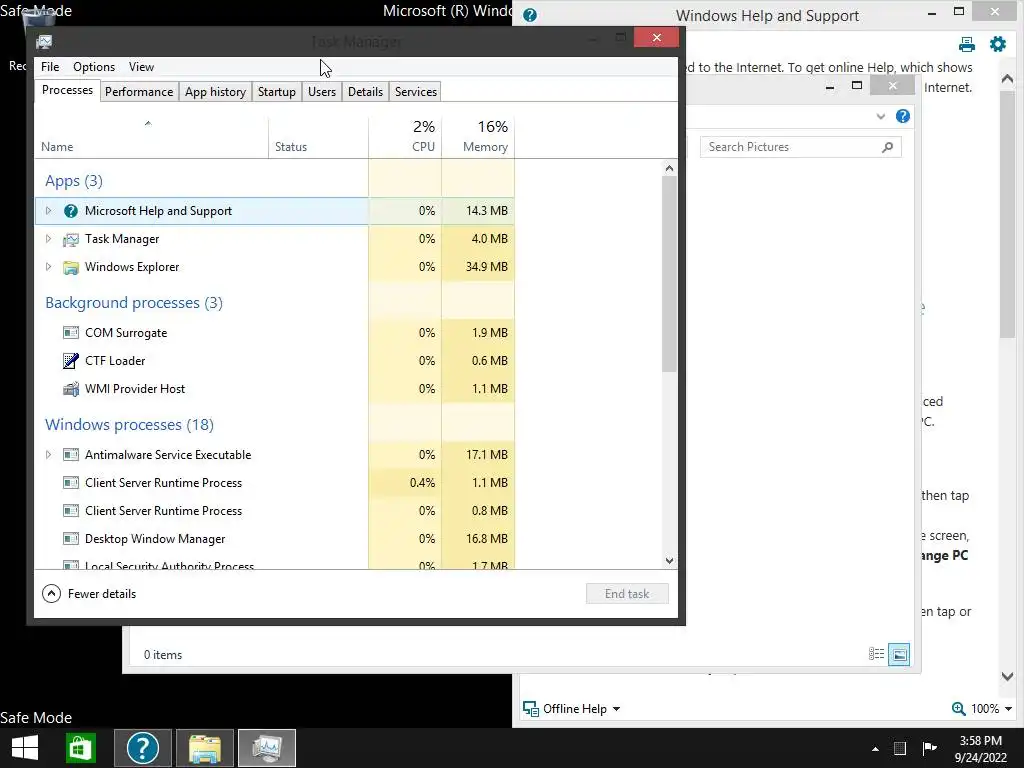Sort by the Memory column header
Viewport: 1024px width, 768px height.
478,138
